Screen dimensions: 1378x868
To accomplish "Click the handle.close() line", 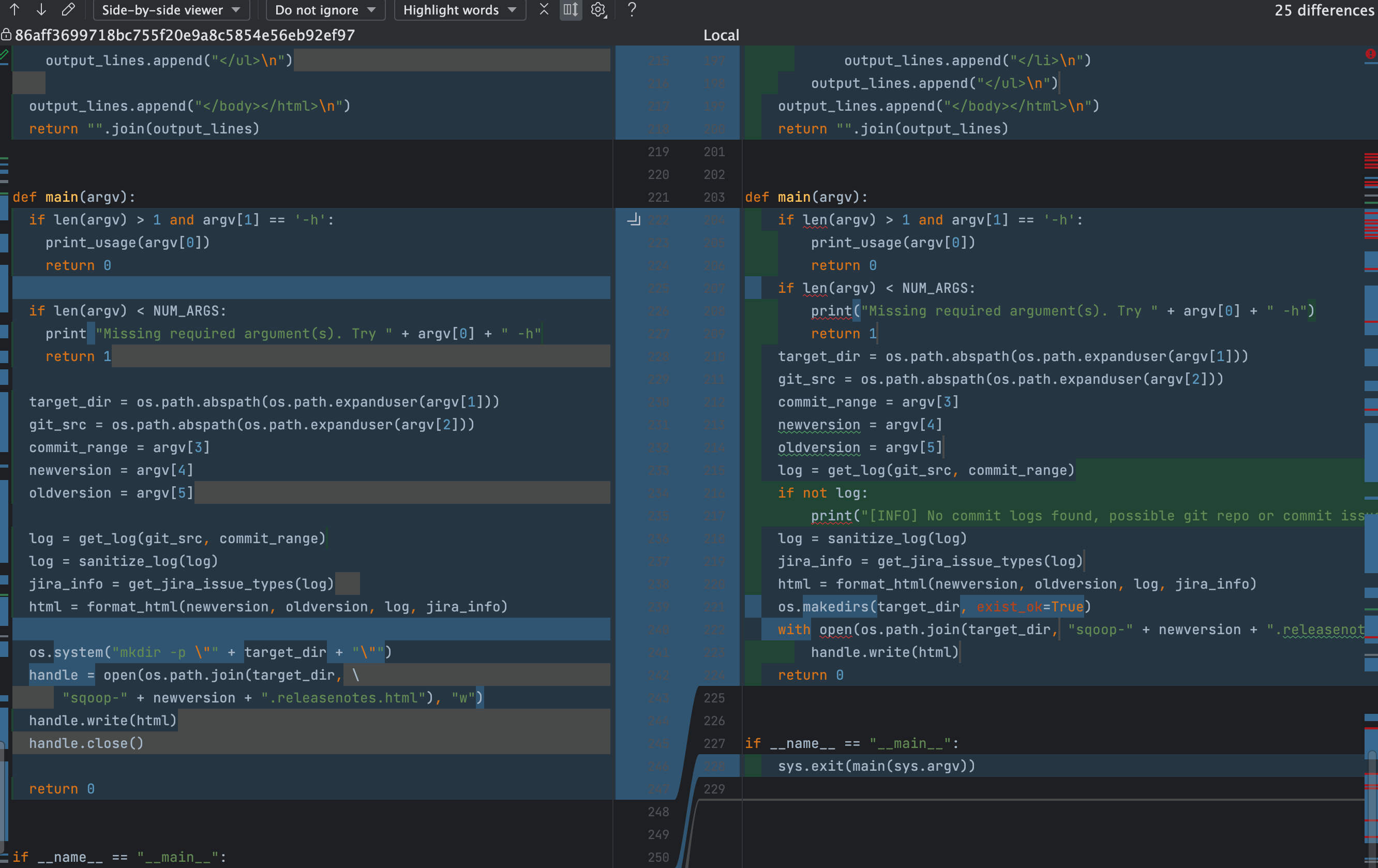I will coord(86,743).
